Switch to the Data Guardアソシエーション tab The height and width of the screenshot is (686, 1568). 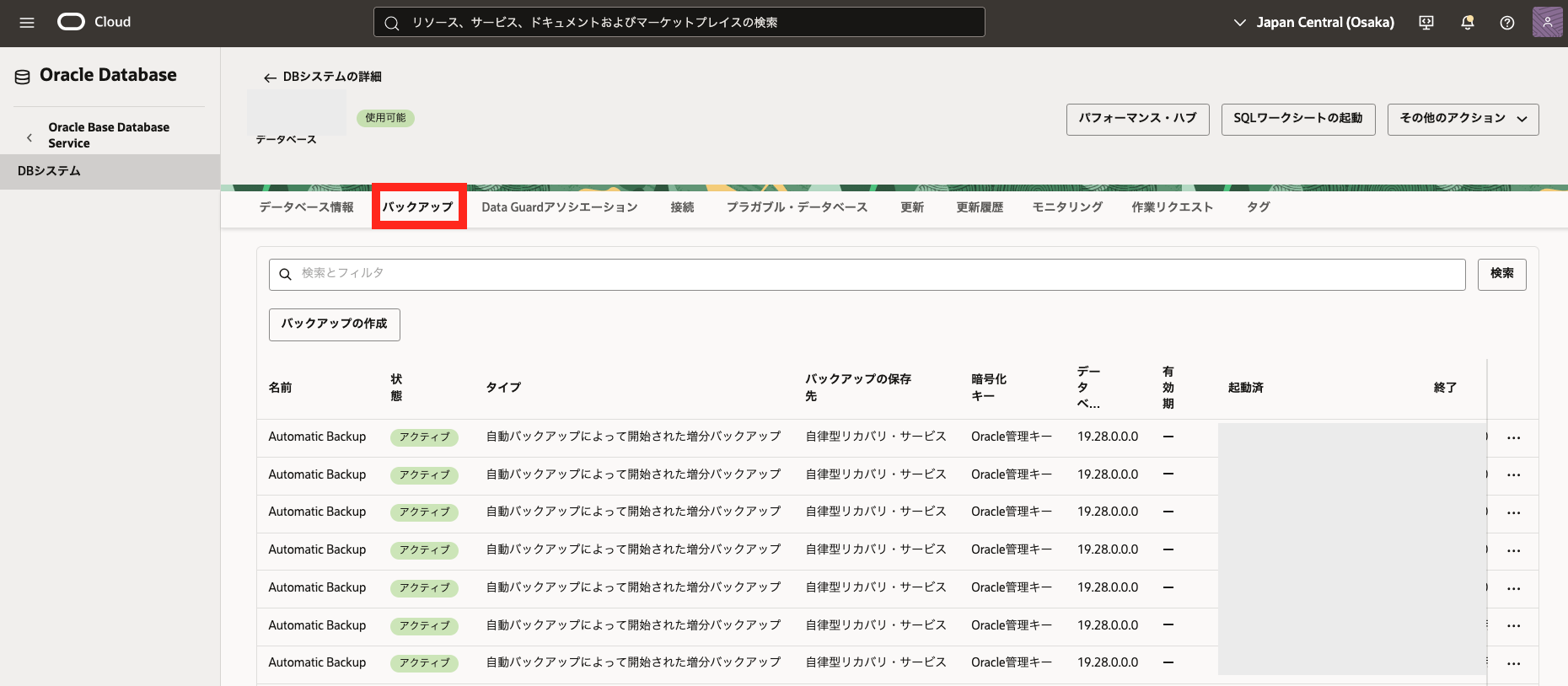pyautogui.click(x=559, y=207)
